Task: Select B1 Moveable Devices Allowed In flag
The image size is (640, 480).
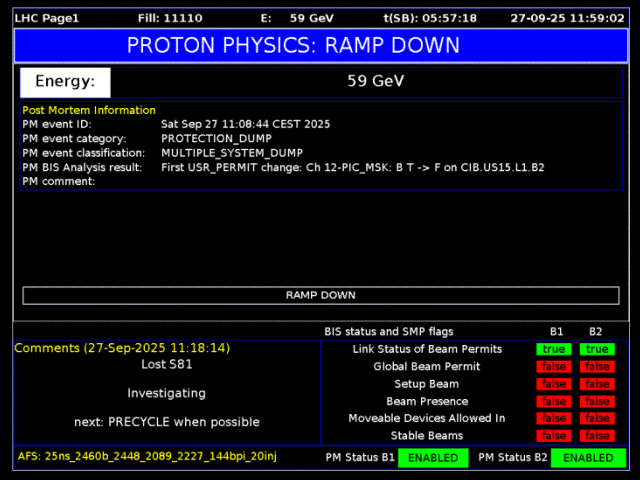Action: click(553, 418)
